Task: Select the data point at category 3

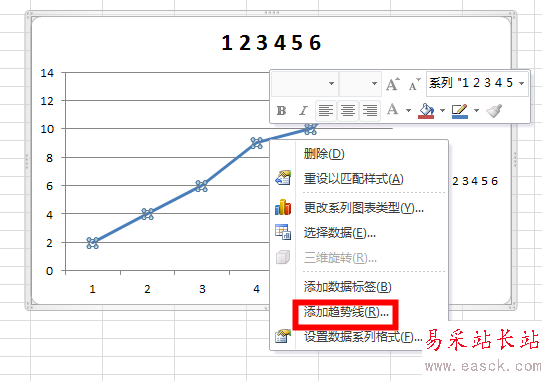Action: pos(202,186)
